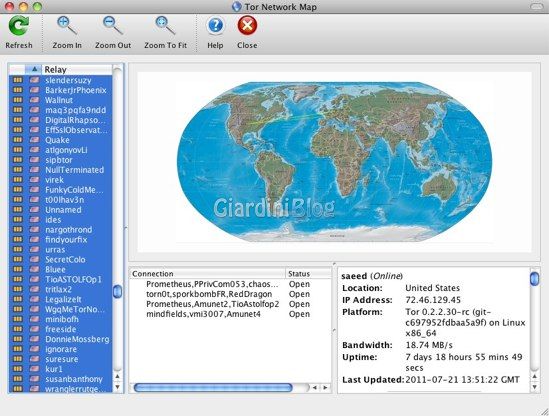The height and width of the screenshot is (416, 549).
Task: Click the flag icon next to slendersuzy
Action: coord(34,80)
